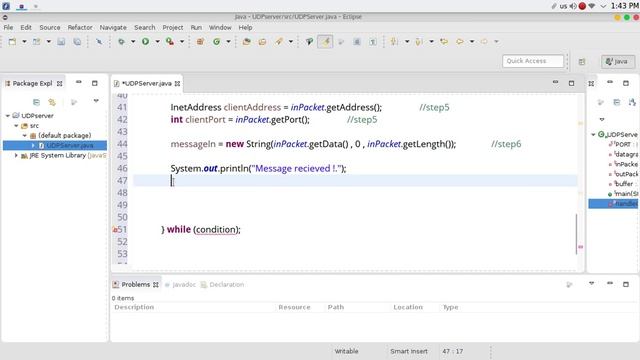Screen dimensions: 640x360
Task: Open the Project menu
Action: pos(173,27)
